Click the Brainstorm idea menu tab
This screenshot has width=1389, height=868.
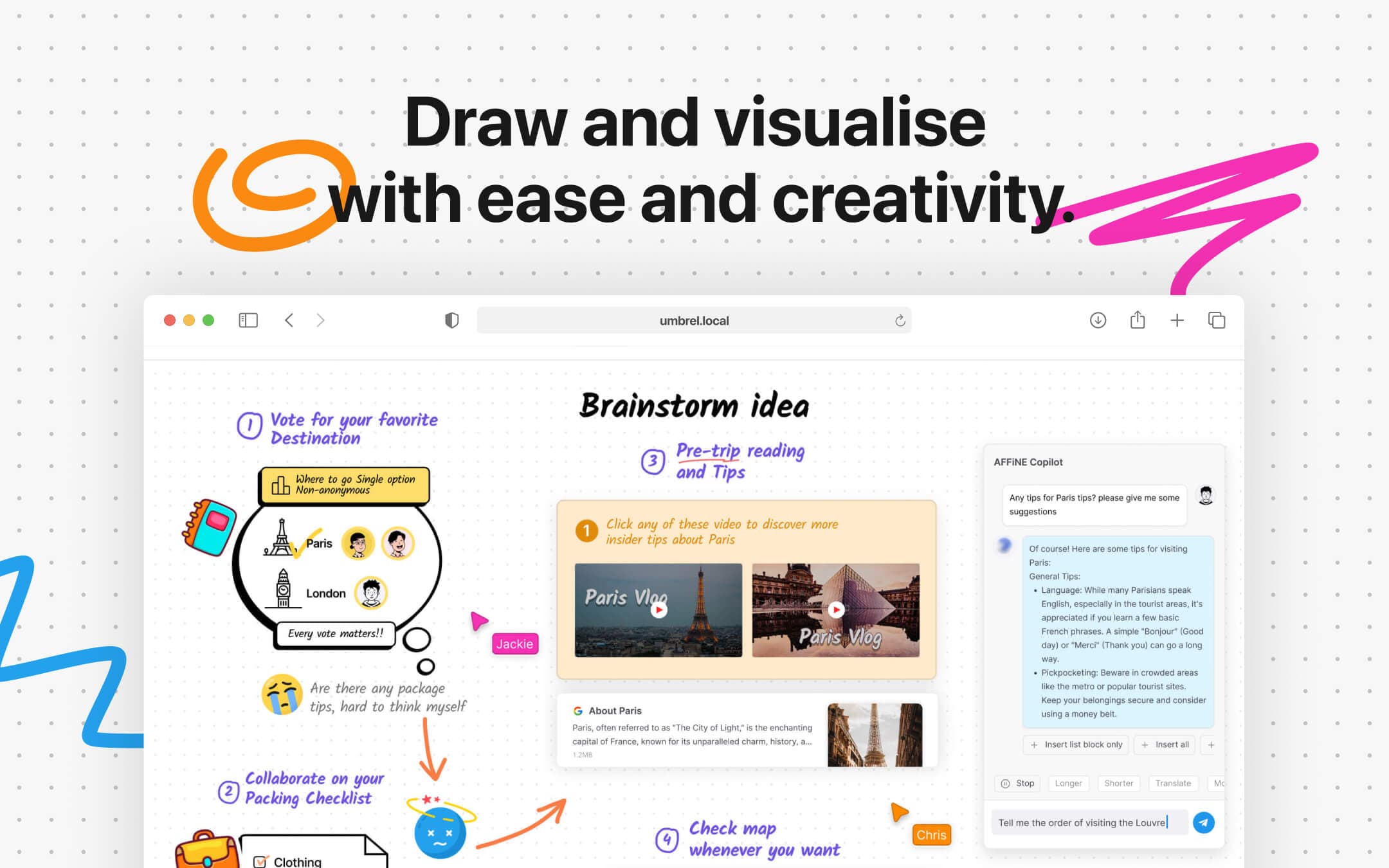pyautogui.click(x=694, y=405)
